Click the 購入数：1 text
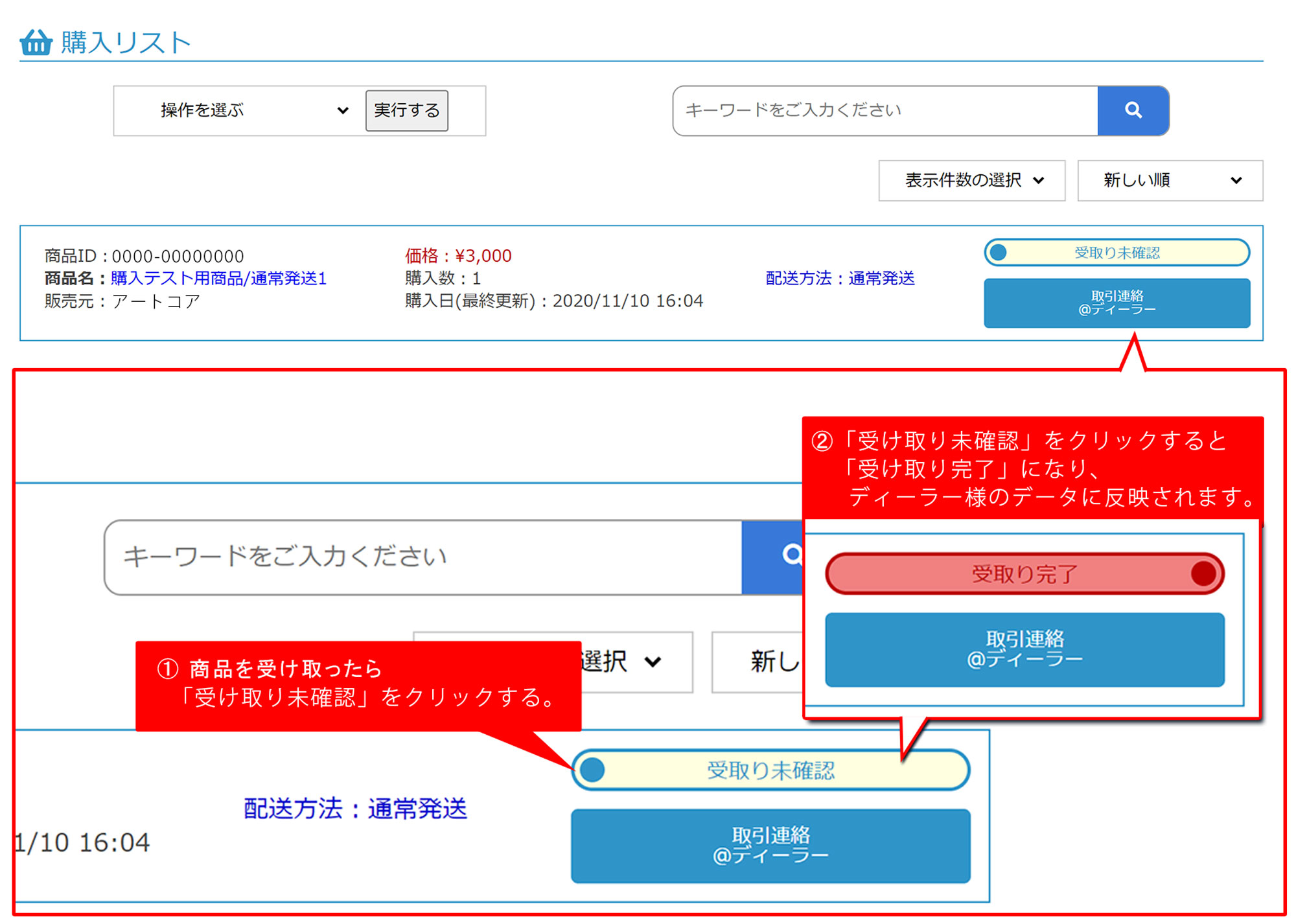Screen dimensions: 1296x924 (x=443, y=278)
